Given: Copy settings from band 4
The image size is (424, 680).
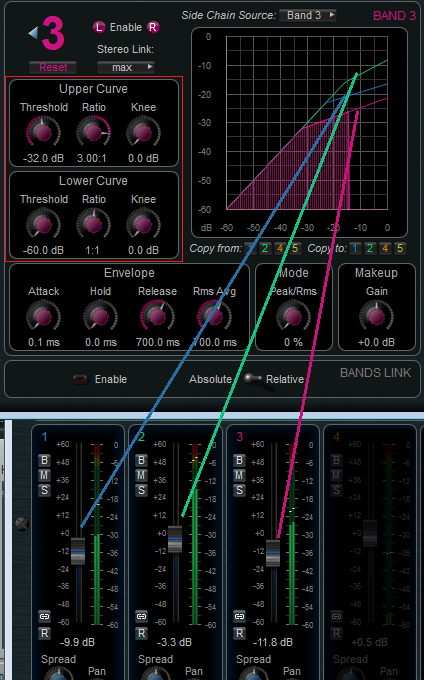Looking at the screenshot, I should [280, 248].
